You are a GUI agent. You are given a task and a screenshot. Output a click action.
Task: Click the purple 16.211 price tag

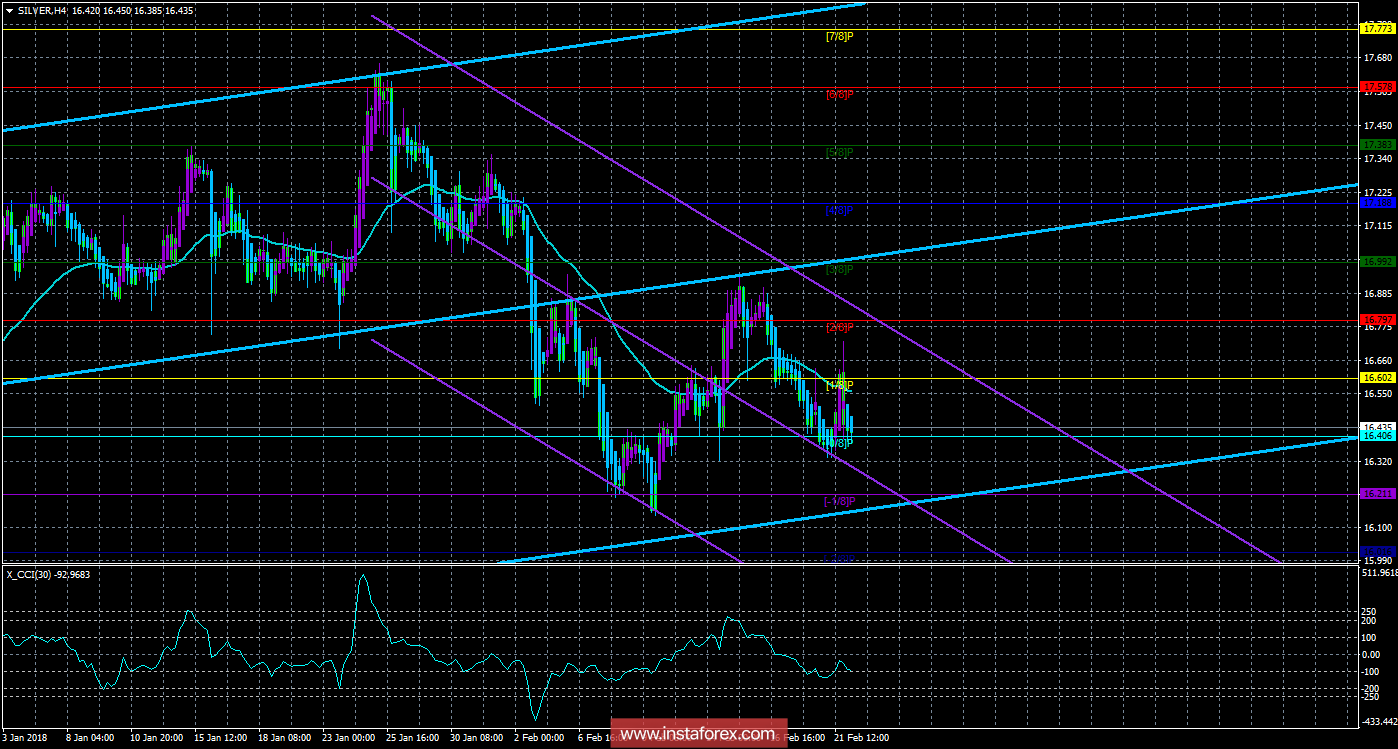point(1376,494)
